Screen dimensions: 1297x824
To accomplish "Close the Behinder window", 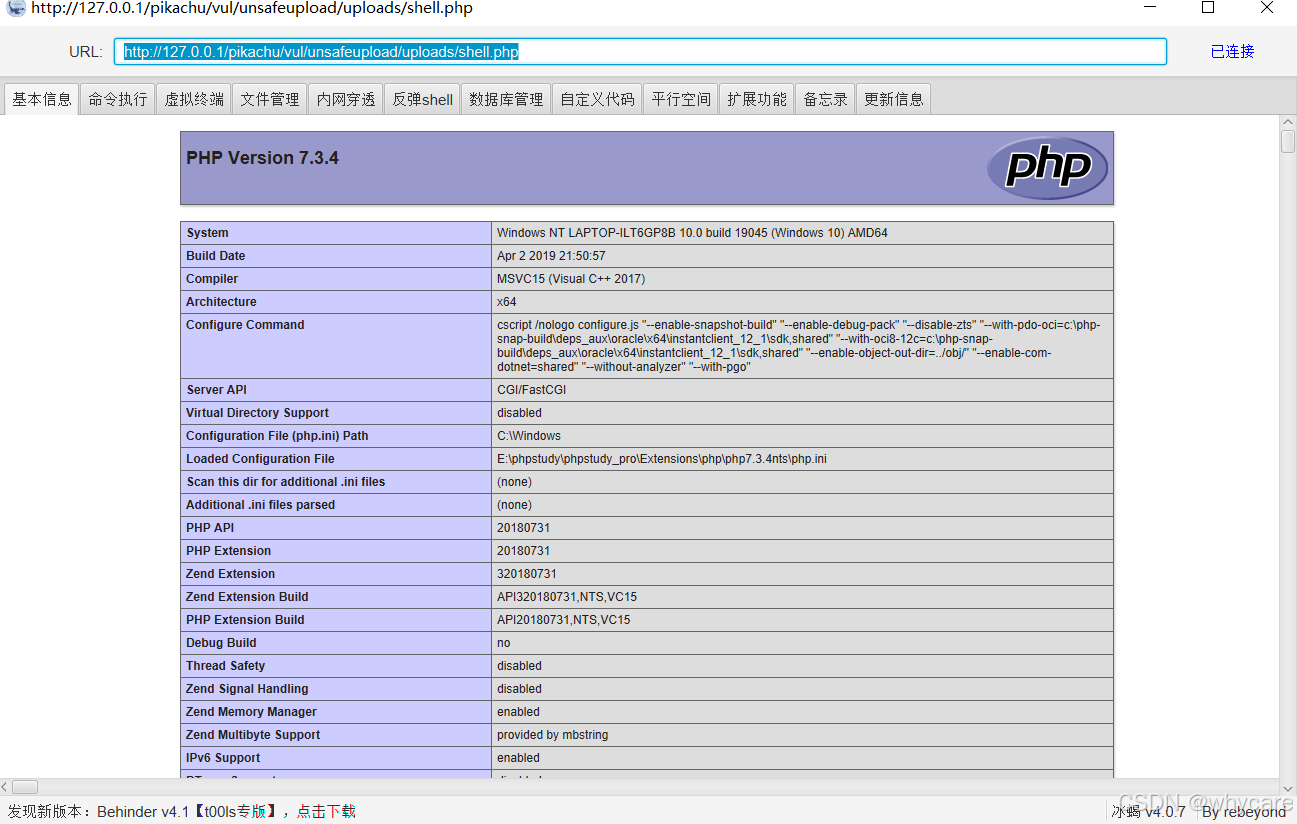I will [1266, 8].
